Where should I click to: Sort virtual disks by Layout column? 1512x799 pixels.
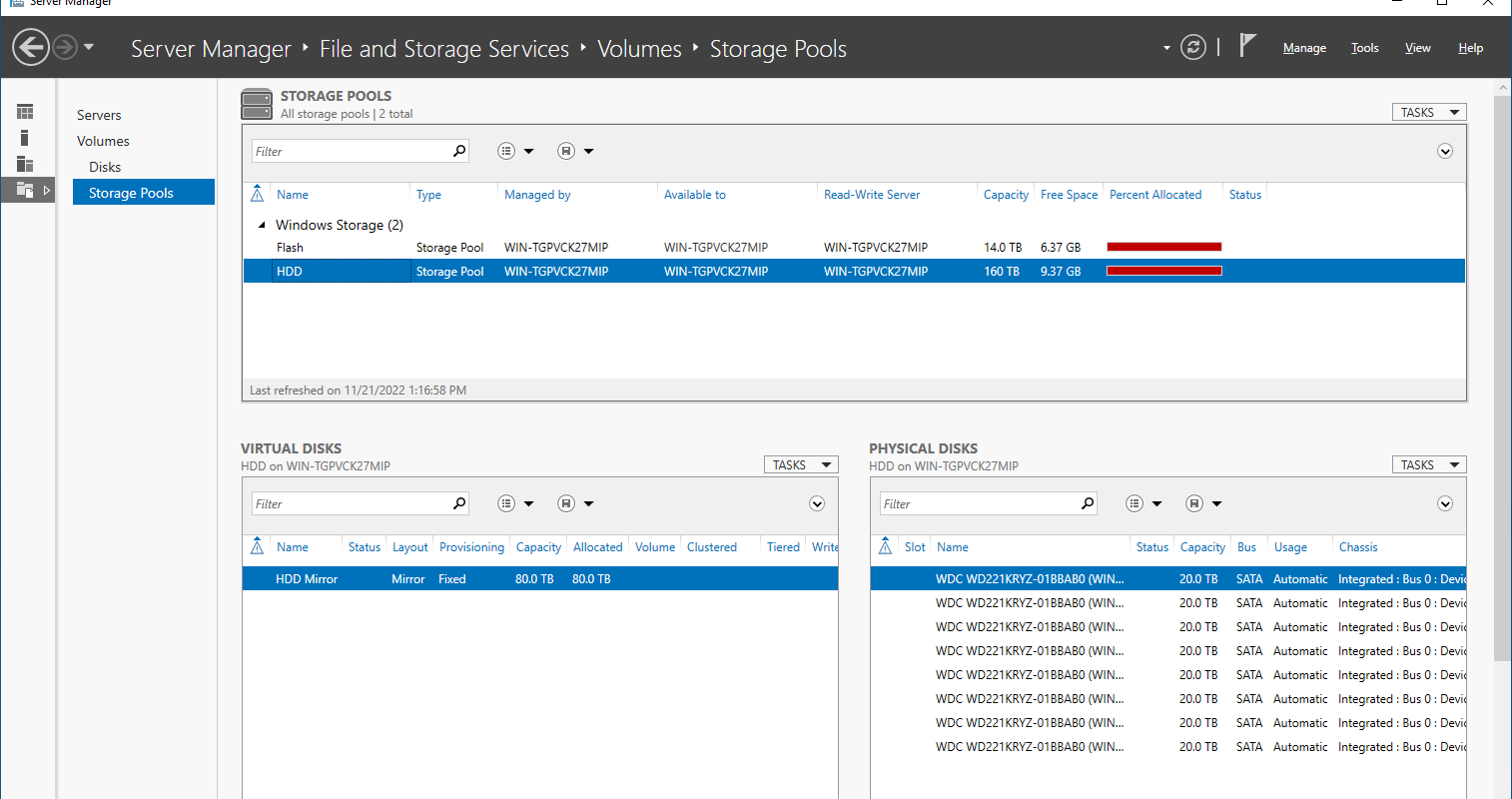[x=409, y=547]
